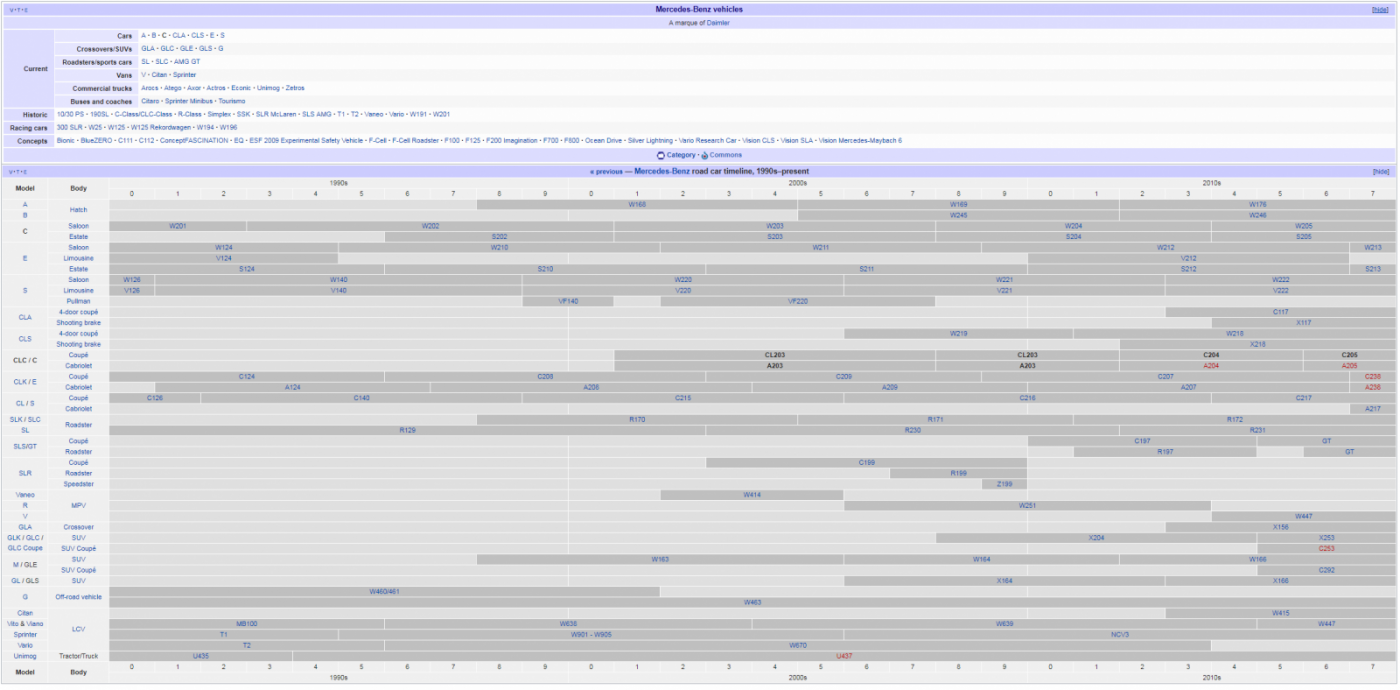Open the 300 SLR racing car link

click(69, 127)
